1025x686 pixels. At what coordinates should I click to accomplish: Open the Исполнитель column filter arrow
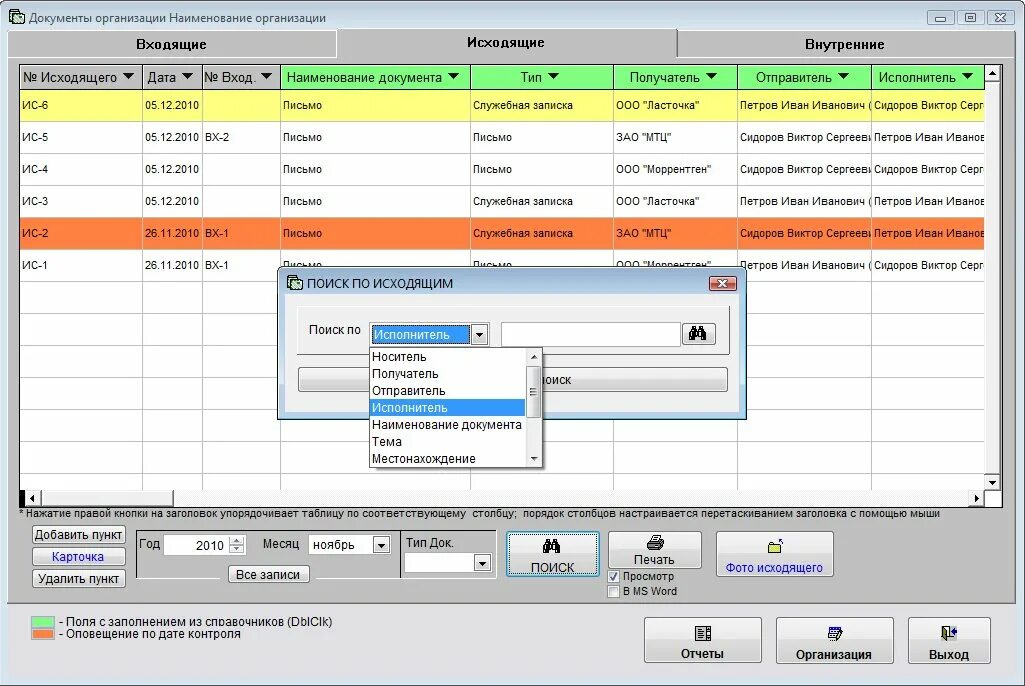pyautogui.click(x=967, y=77)
